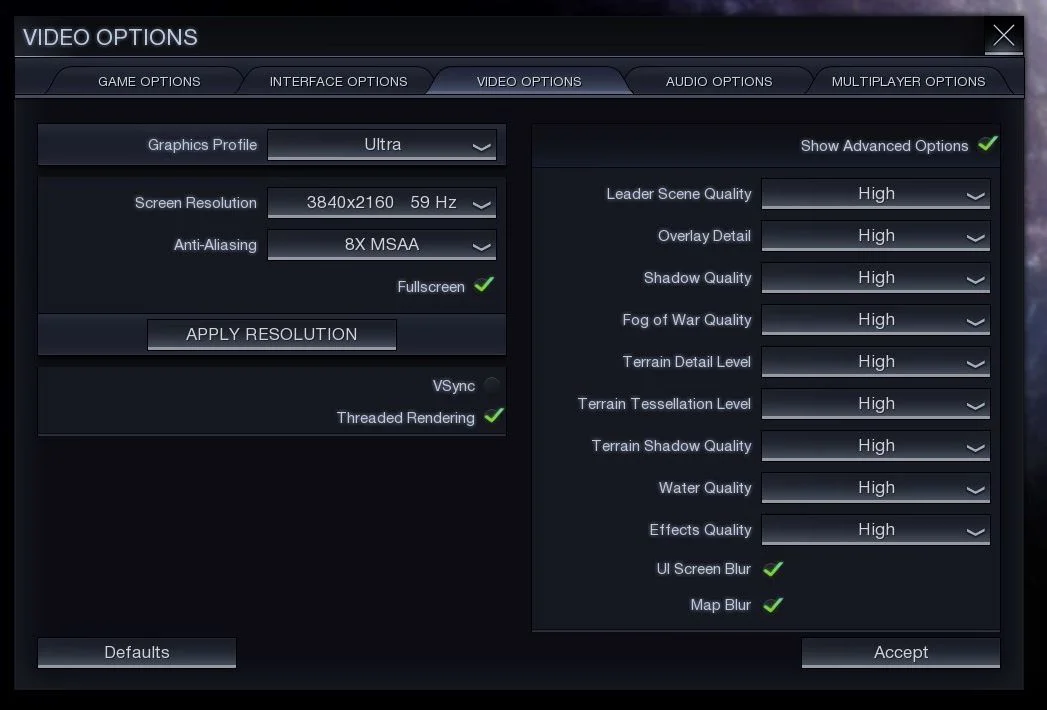Expand the Terrain Detail Level dropdown

tap(875, 362)
